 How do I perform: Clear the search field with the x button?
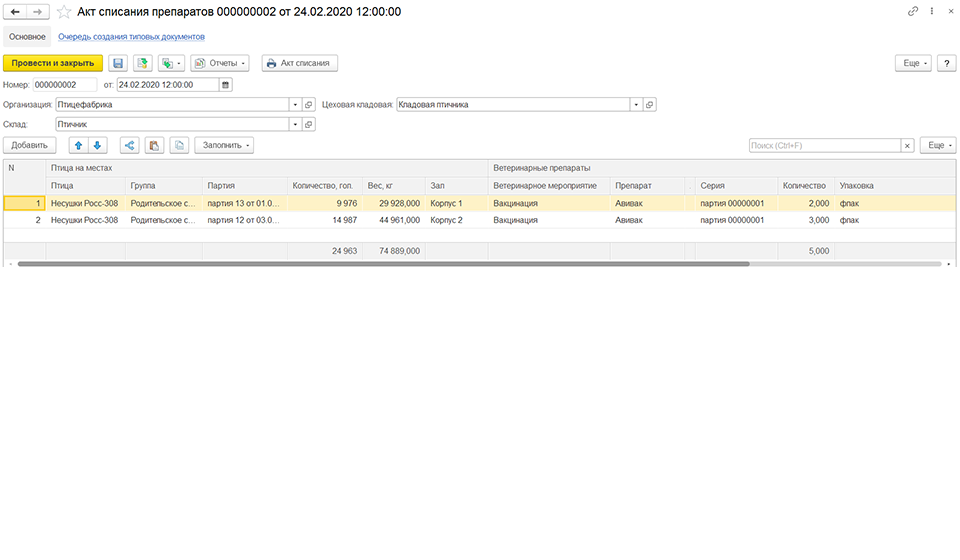[907, 146]
